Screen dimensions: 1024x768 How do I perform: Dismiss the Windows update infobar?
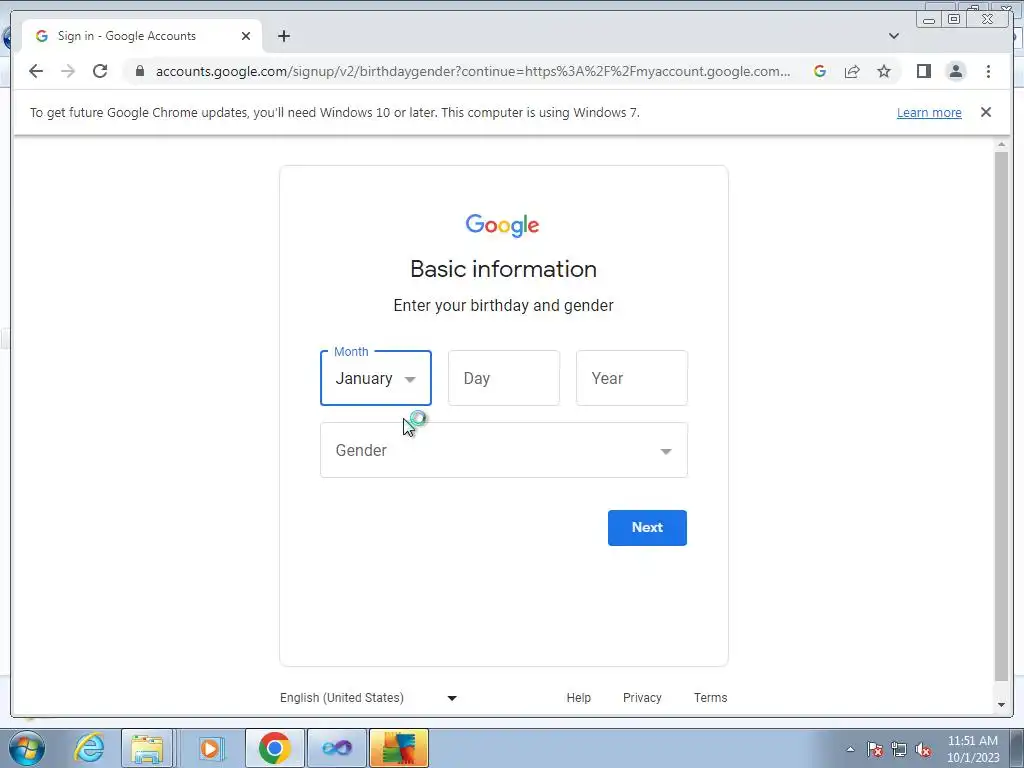pos(985,112)
